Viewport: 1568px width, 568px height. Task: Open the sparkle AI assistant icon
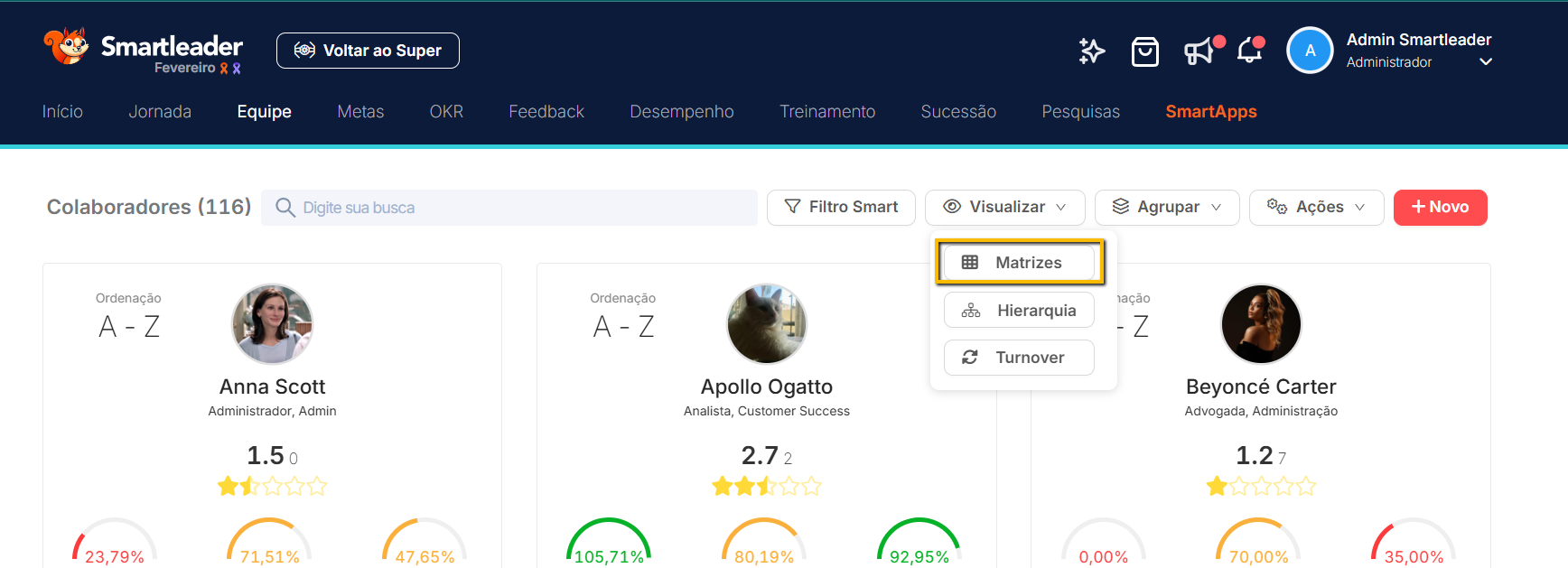(1092, 51)
